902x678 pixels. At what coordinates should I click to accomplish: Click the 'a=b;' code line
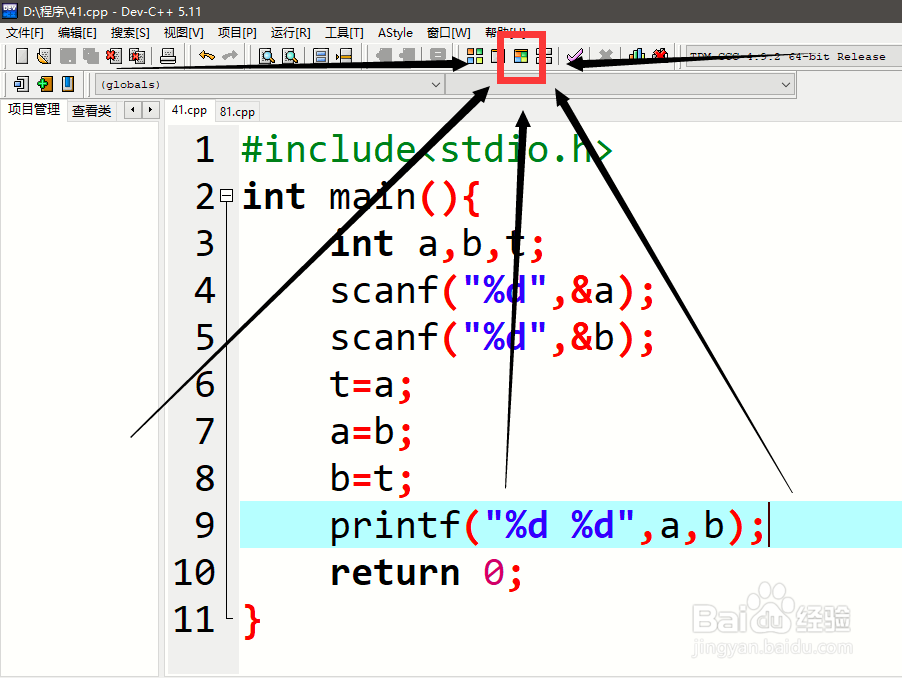(x=372, y=432)
